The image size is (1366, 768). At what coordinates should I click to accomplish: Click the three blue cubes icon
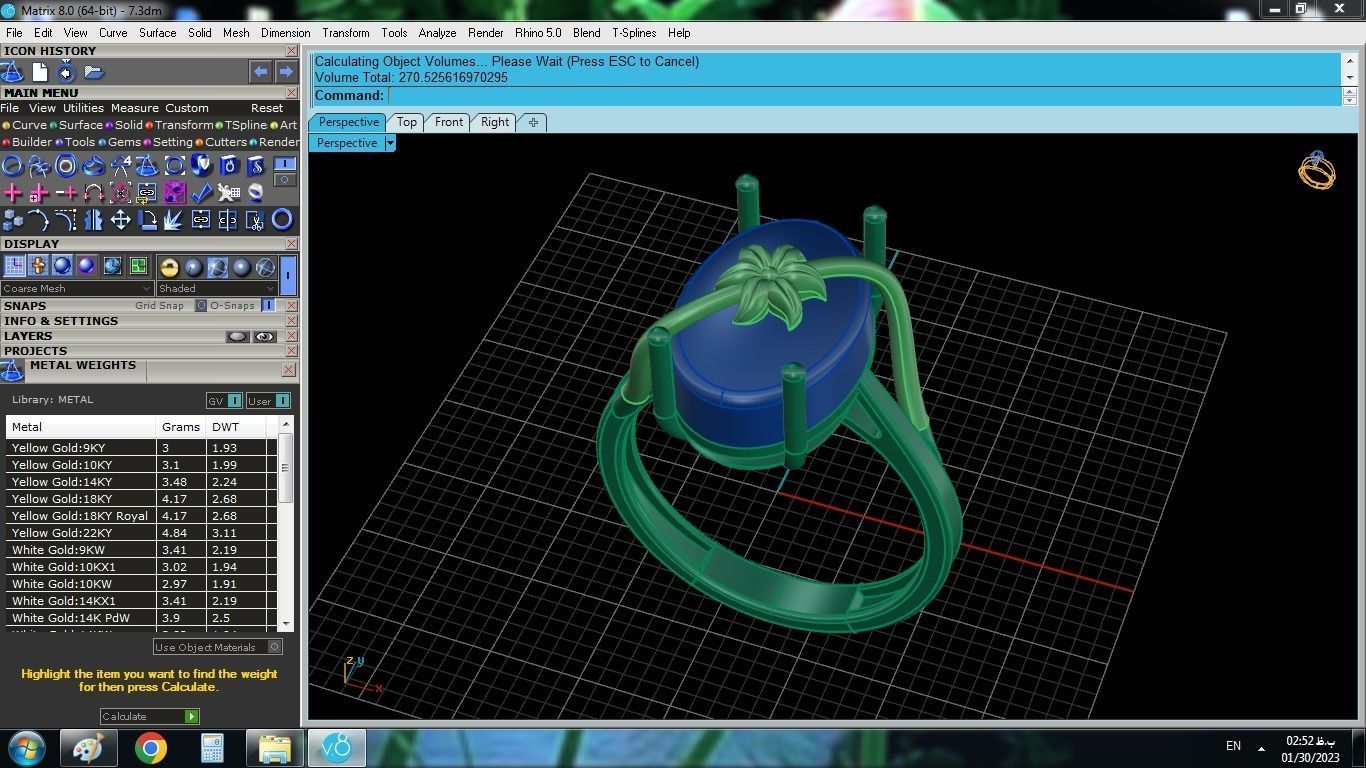(x=13, y=220)
